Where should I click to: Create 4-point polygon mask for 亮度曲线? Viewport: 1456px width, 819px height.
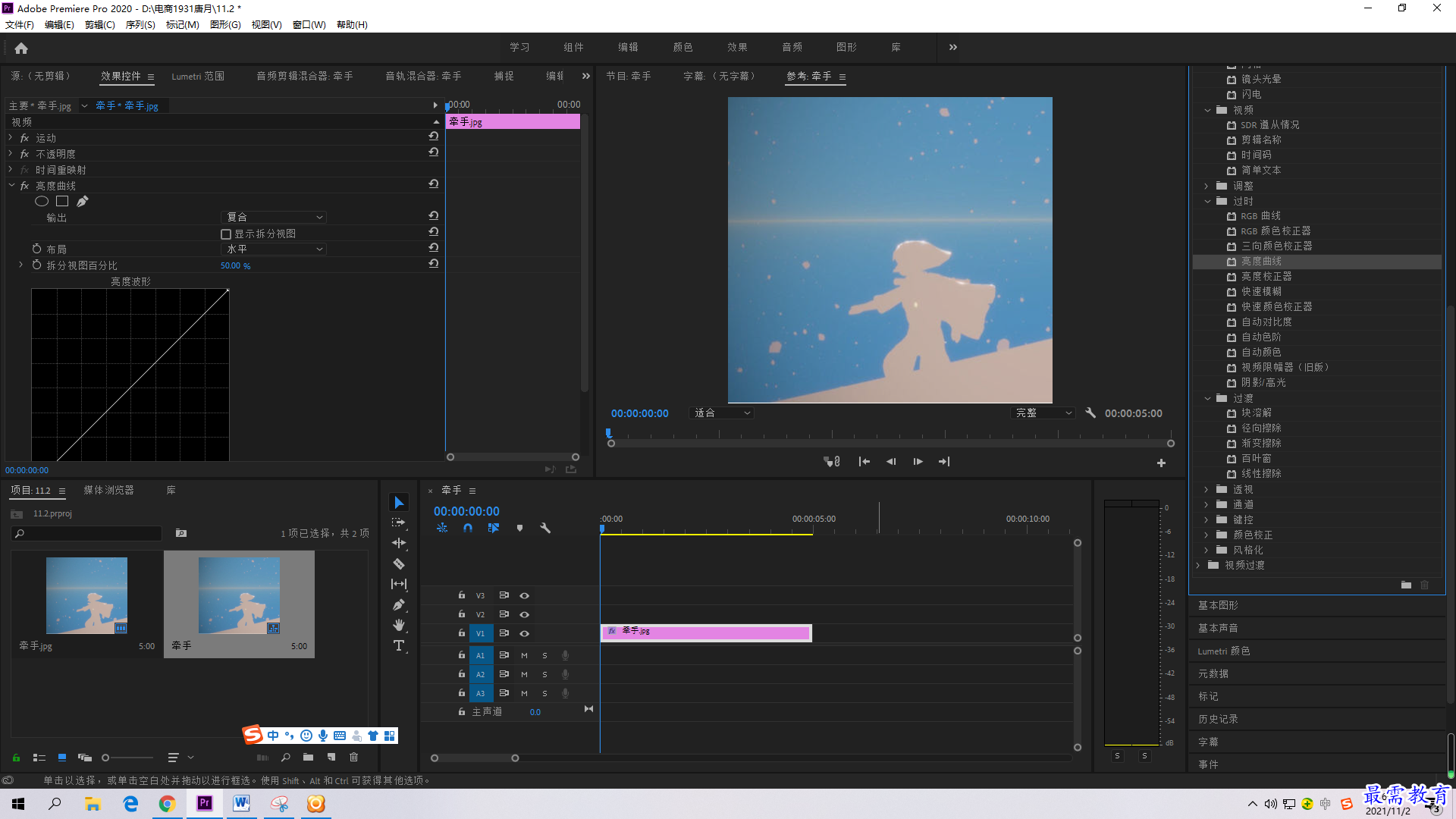tap(62, 201)
